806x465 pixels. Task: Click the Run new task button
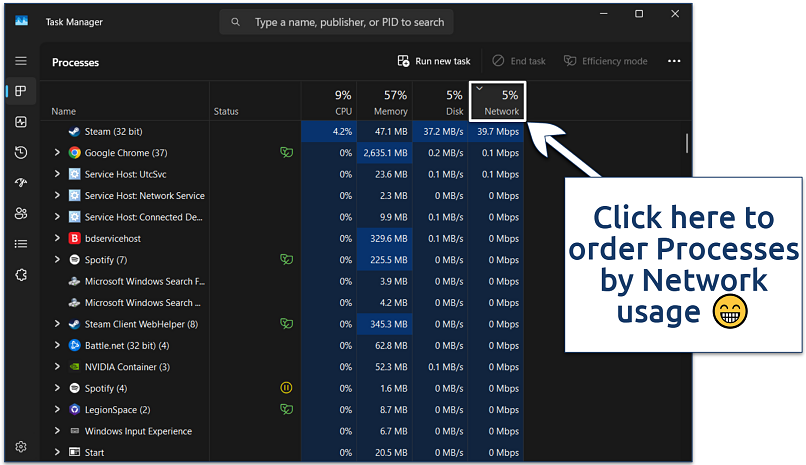434,61
